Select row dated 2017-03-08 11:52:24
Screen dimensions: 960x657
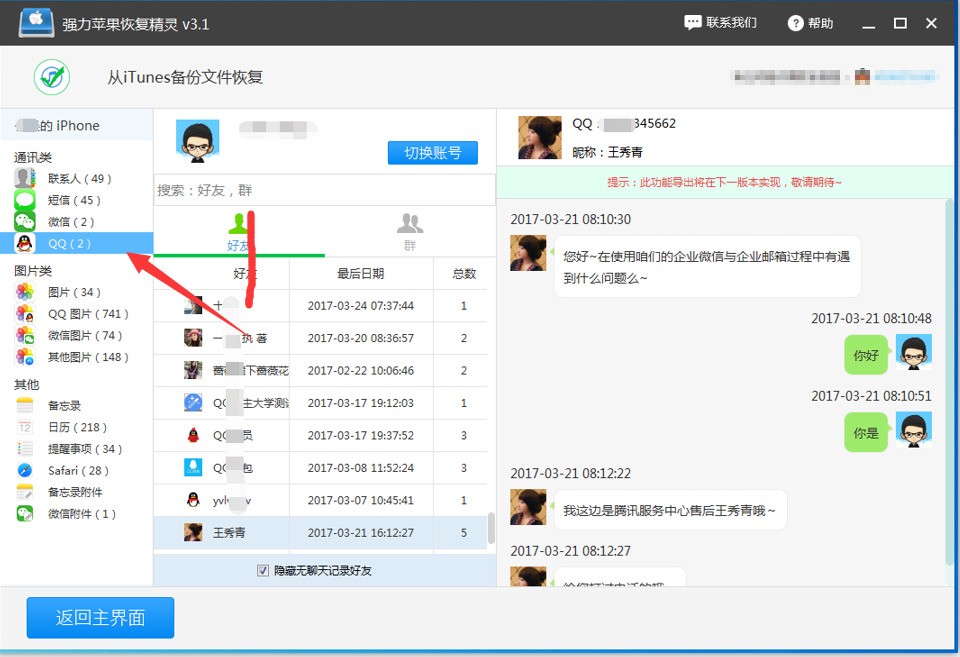[320, 468]
